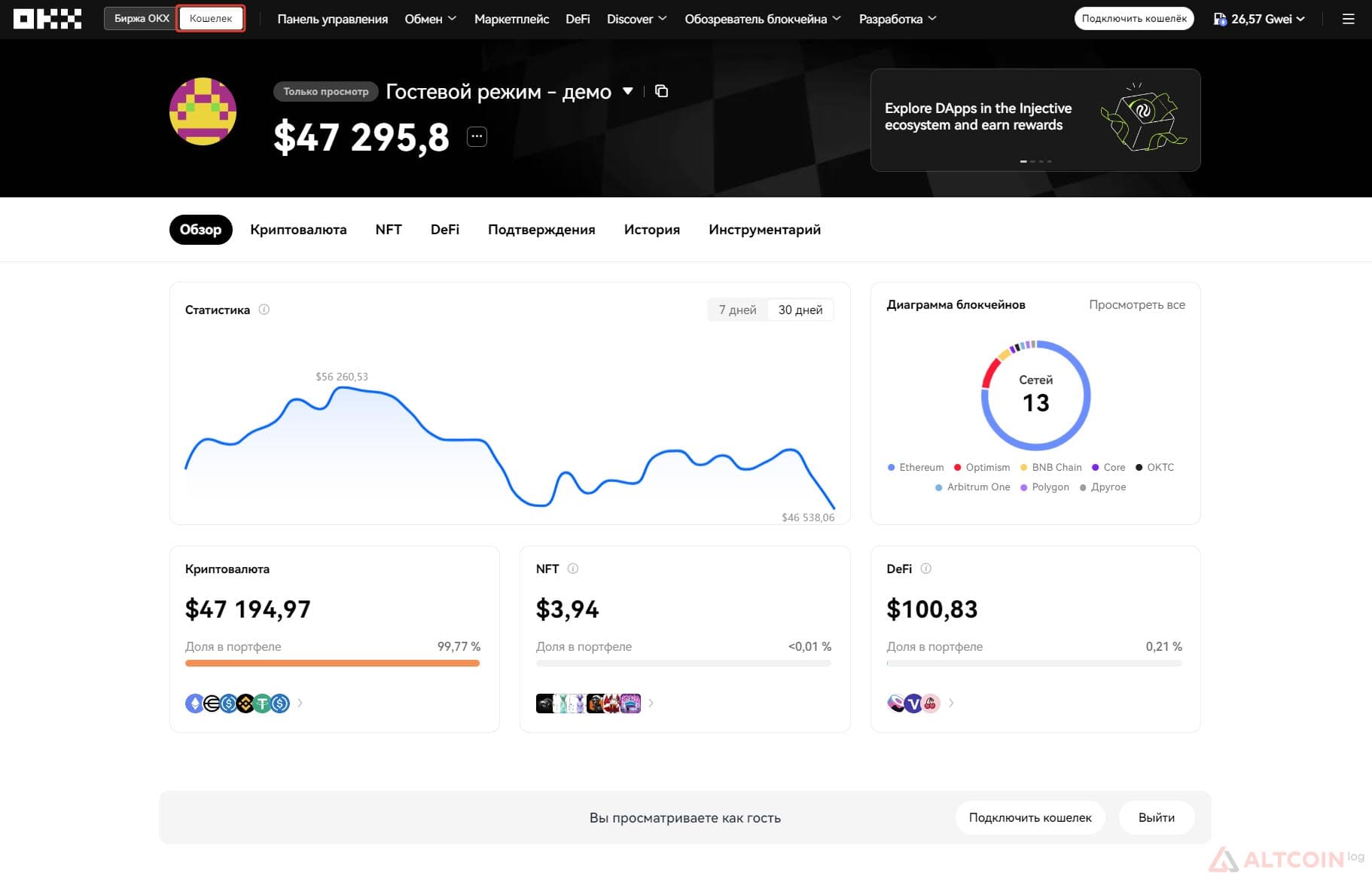Viewport: 1372px width, 879px height.
Task: Open arrow next to crypto token icons
Action: [300, 704]
